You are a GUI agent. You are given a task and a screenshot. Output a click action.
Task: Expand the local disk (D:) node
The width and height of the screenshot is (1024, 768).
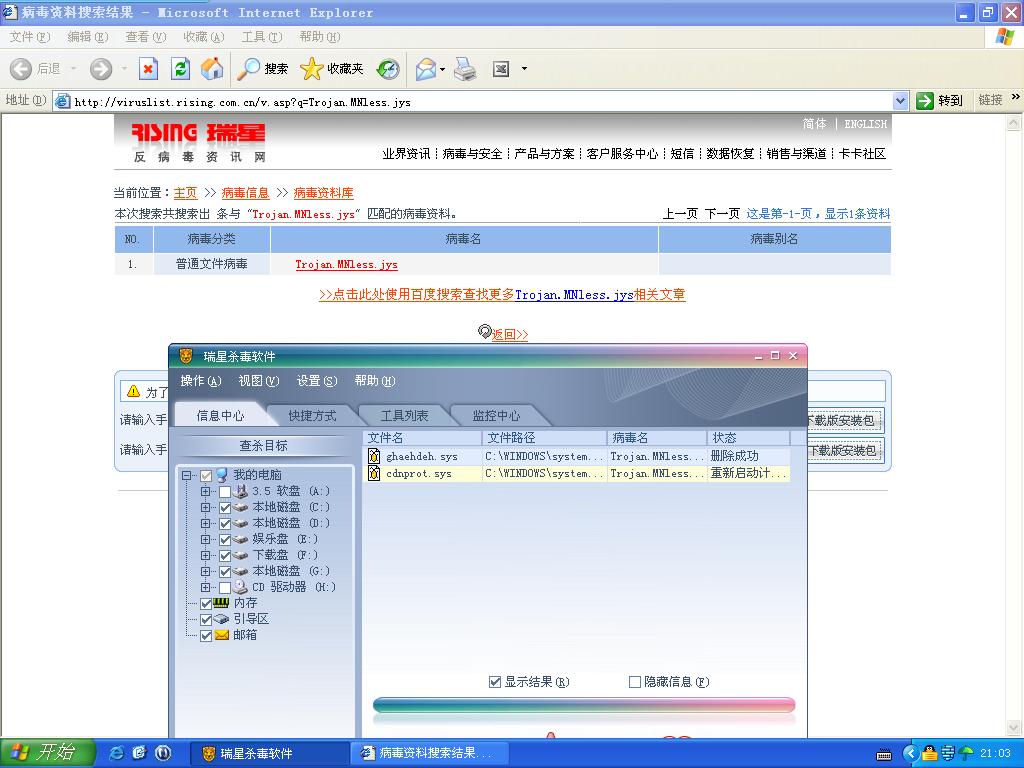coord(205,523)
